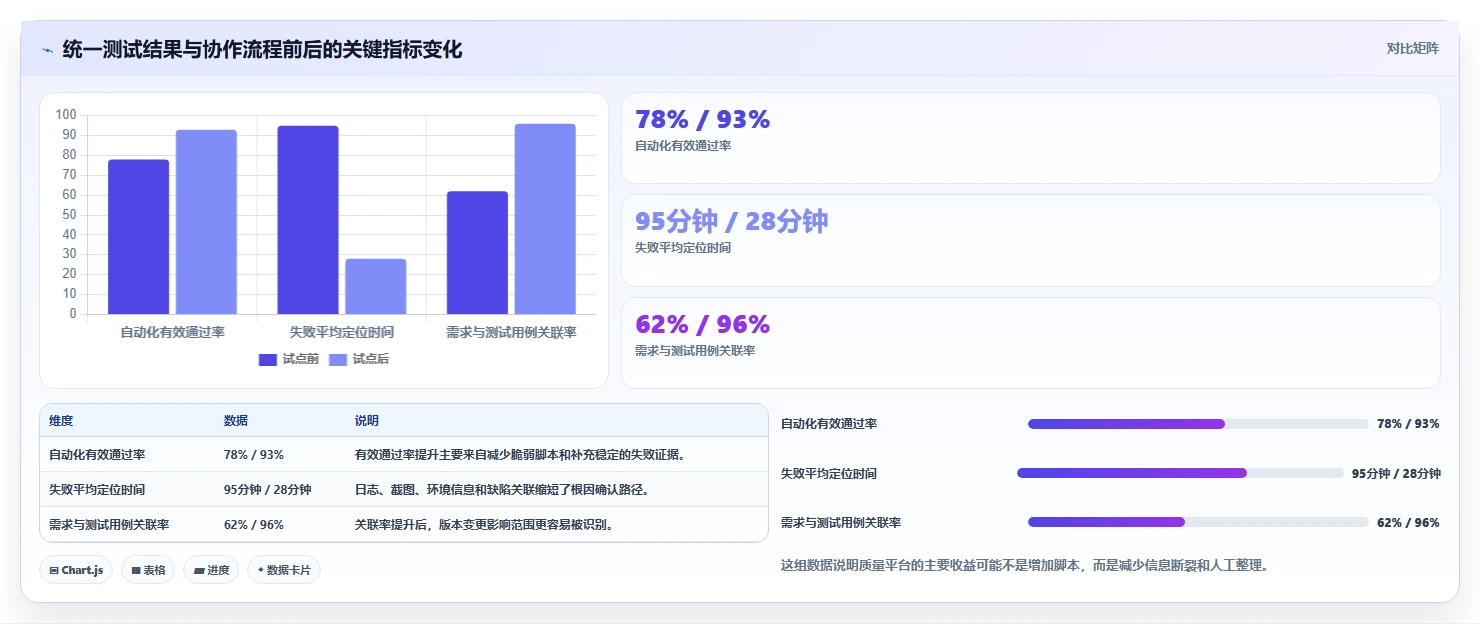Click the 试点前 bar for 需求与测试用例关联率

pos(477,253)
